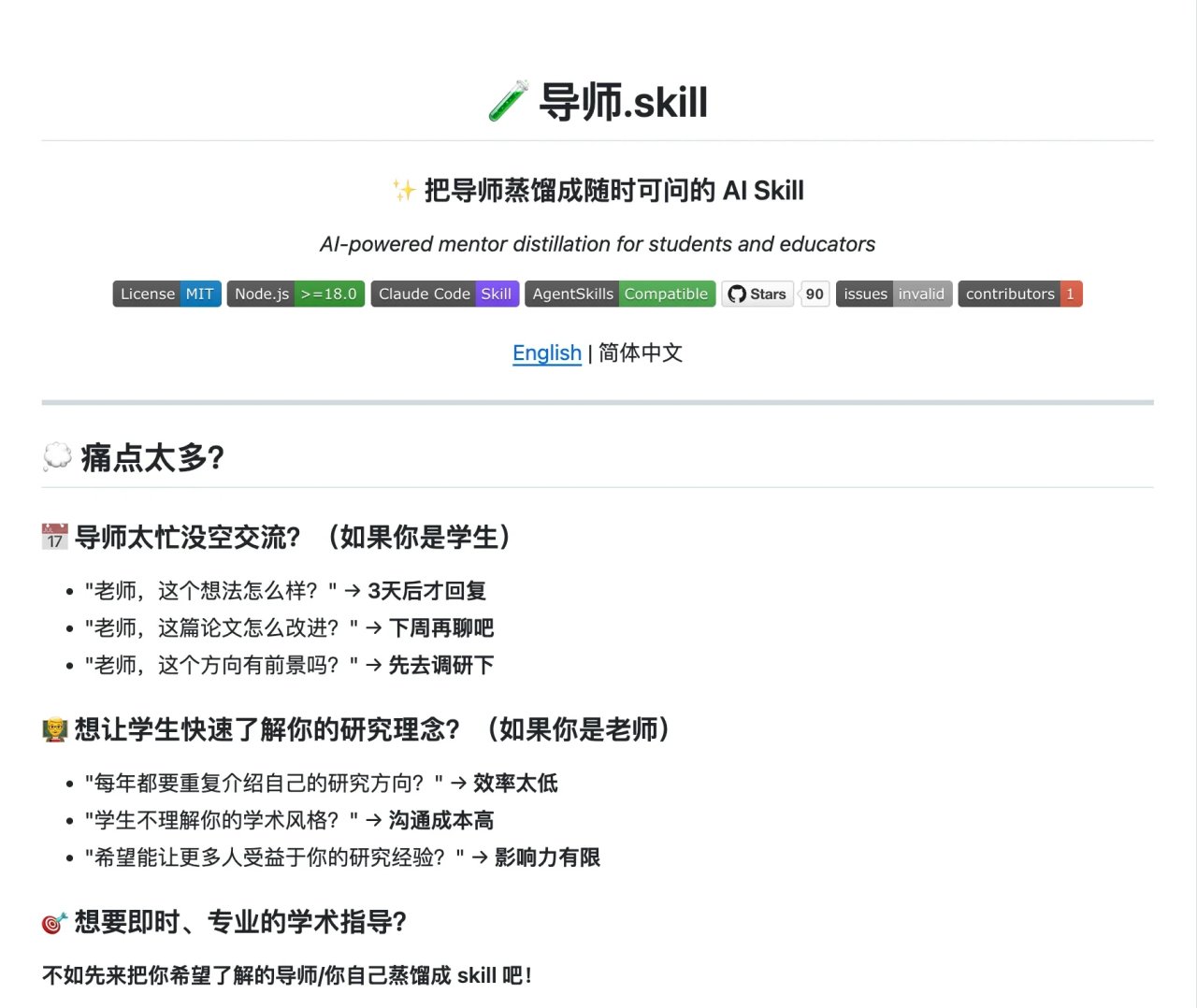Screen dimensions: 1197x1008
Task: Click the italic tagline AI-powered mentor distillation
Action: [x=598, y=244]
